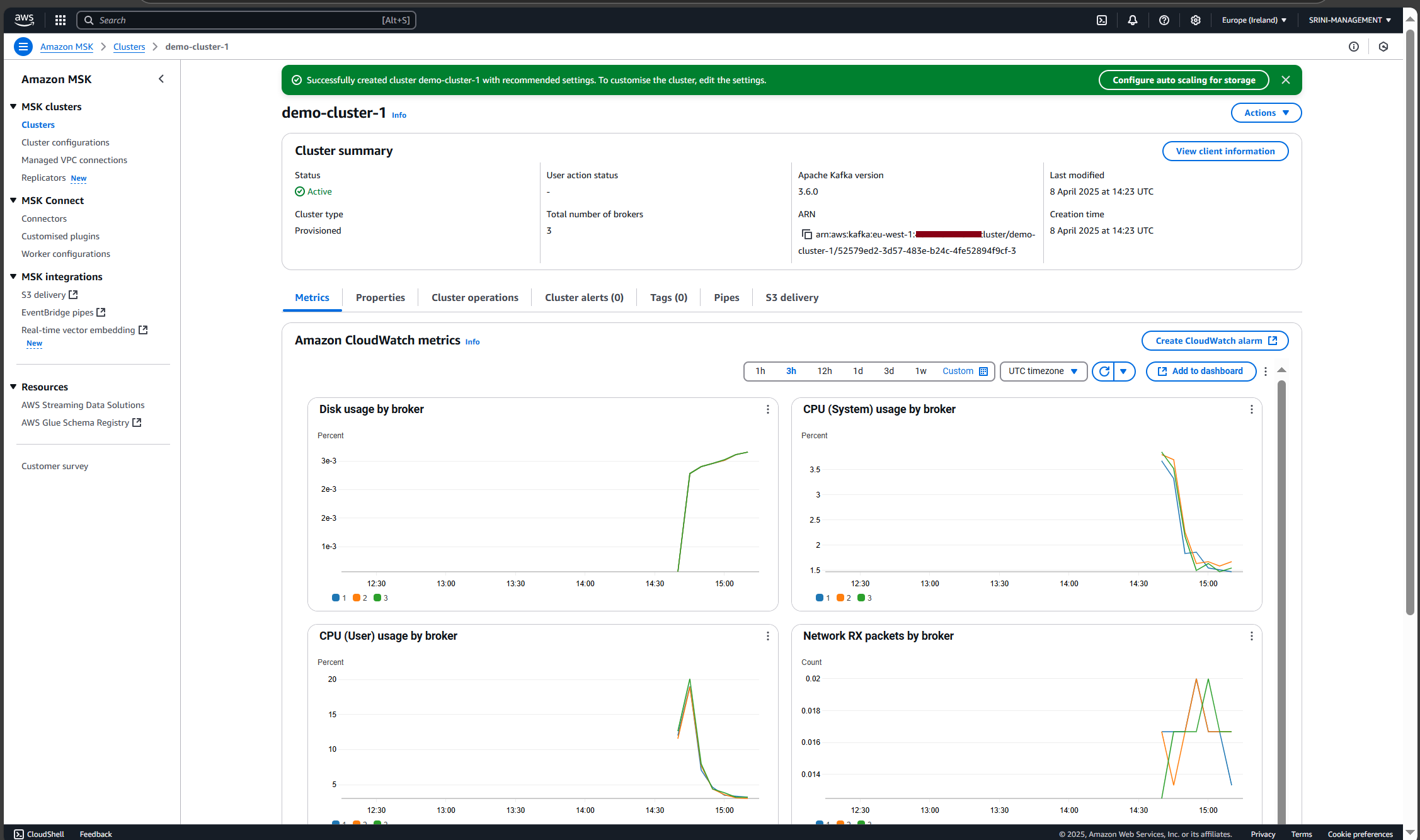The height and width of the screenshot is (840, 1420).
Task: Click Configure auto scaling for storage
Action: pyautogui.click(x=1184, y=80)
